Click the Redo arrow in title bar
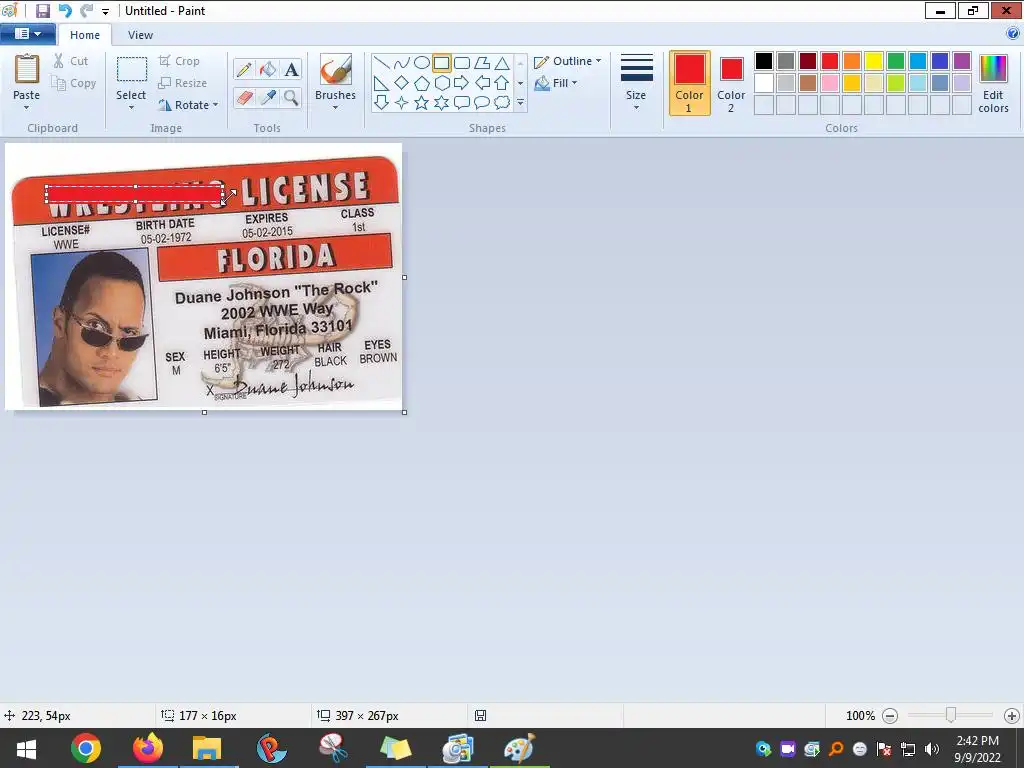This screenshot has width=1024, height=768. [x=86, y=10]
